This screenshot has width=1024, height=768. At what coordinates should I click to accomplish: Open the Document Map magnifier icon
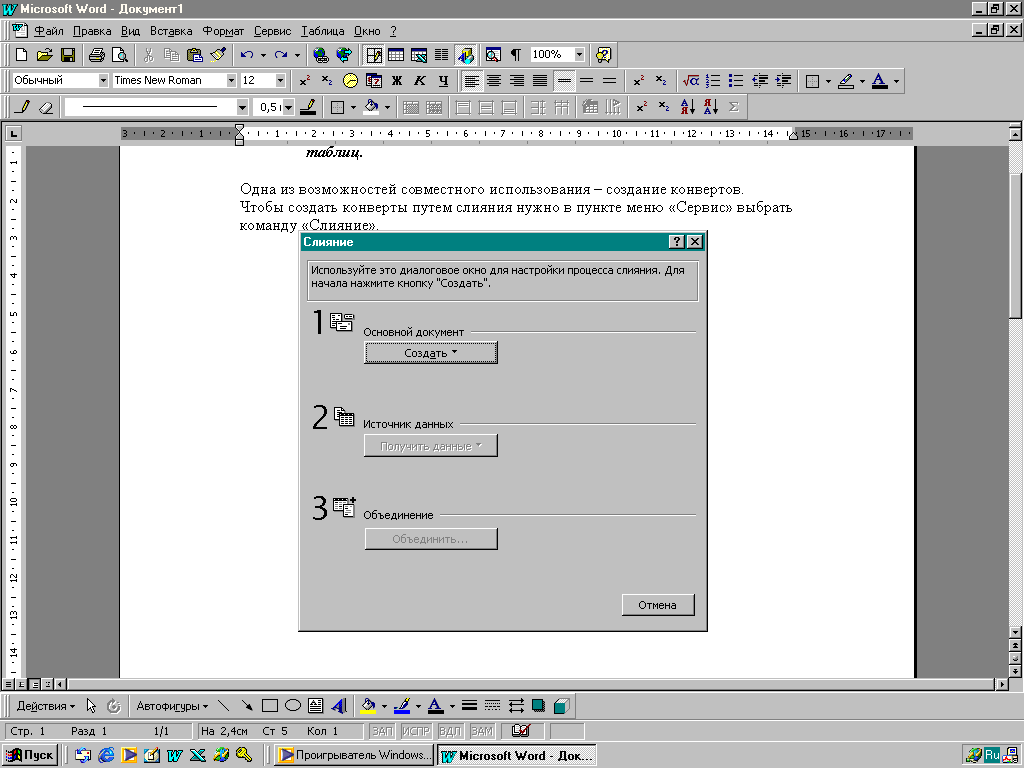pos(493,55)
